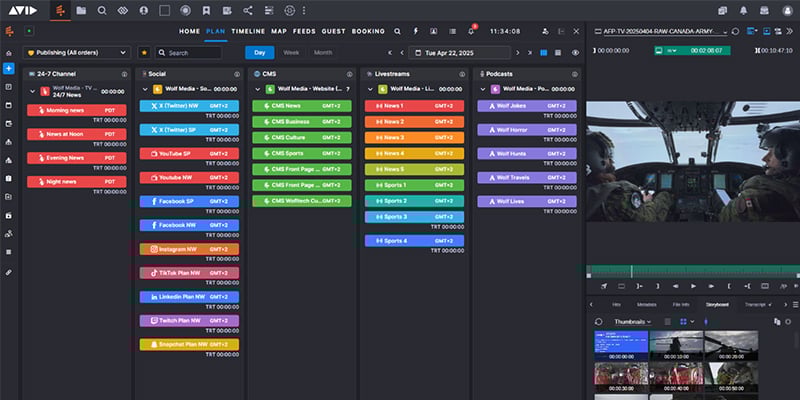The width and height of the screenshot is (800, 400).
Task: Toggle the green status indicator button
Action: click(29, 31)
